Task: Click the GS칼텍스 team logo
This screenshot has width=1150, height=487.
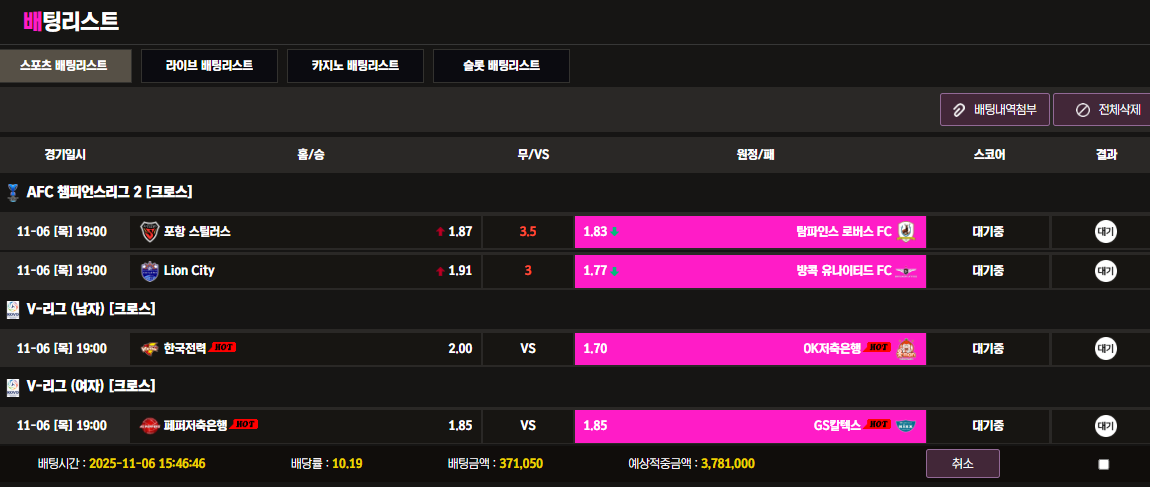Action: 906,425
